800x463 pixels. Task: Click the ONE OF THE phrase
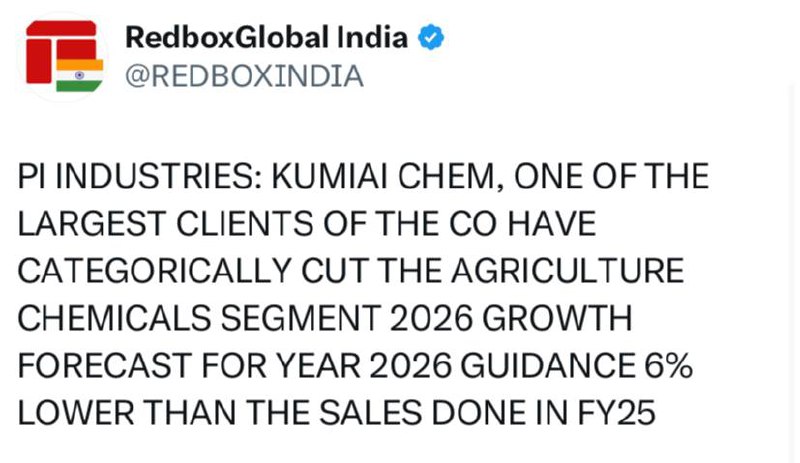click(x=611, y=177)
